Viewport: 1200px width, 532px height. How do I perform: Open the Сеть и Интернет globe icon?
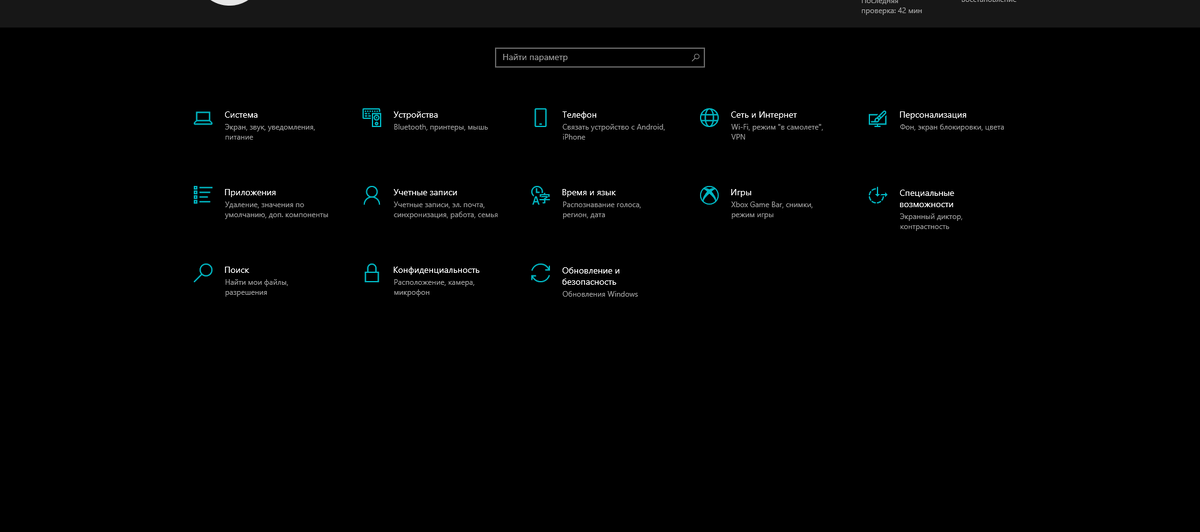pos(709,118)
